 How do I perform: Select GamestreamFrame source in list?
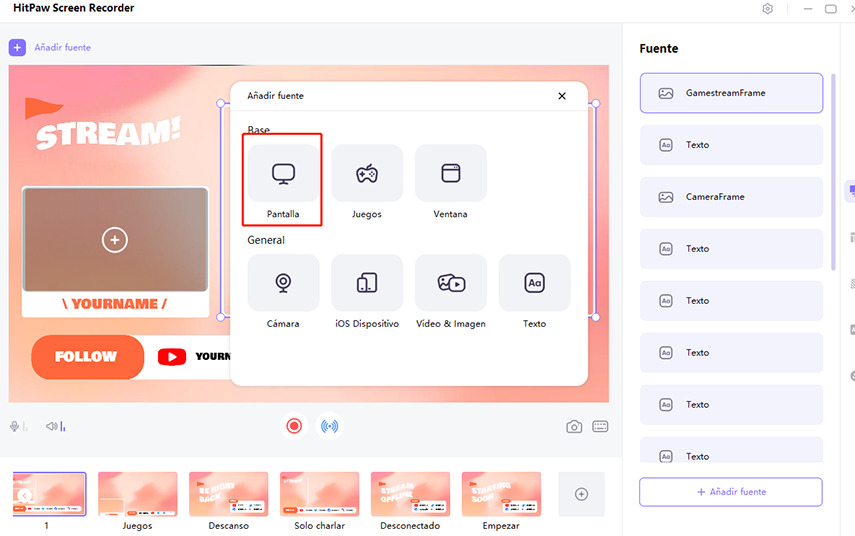coord(731,93)
